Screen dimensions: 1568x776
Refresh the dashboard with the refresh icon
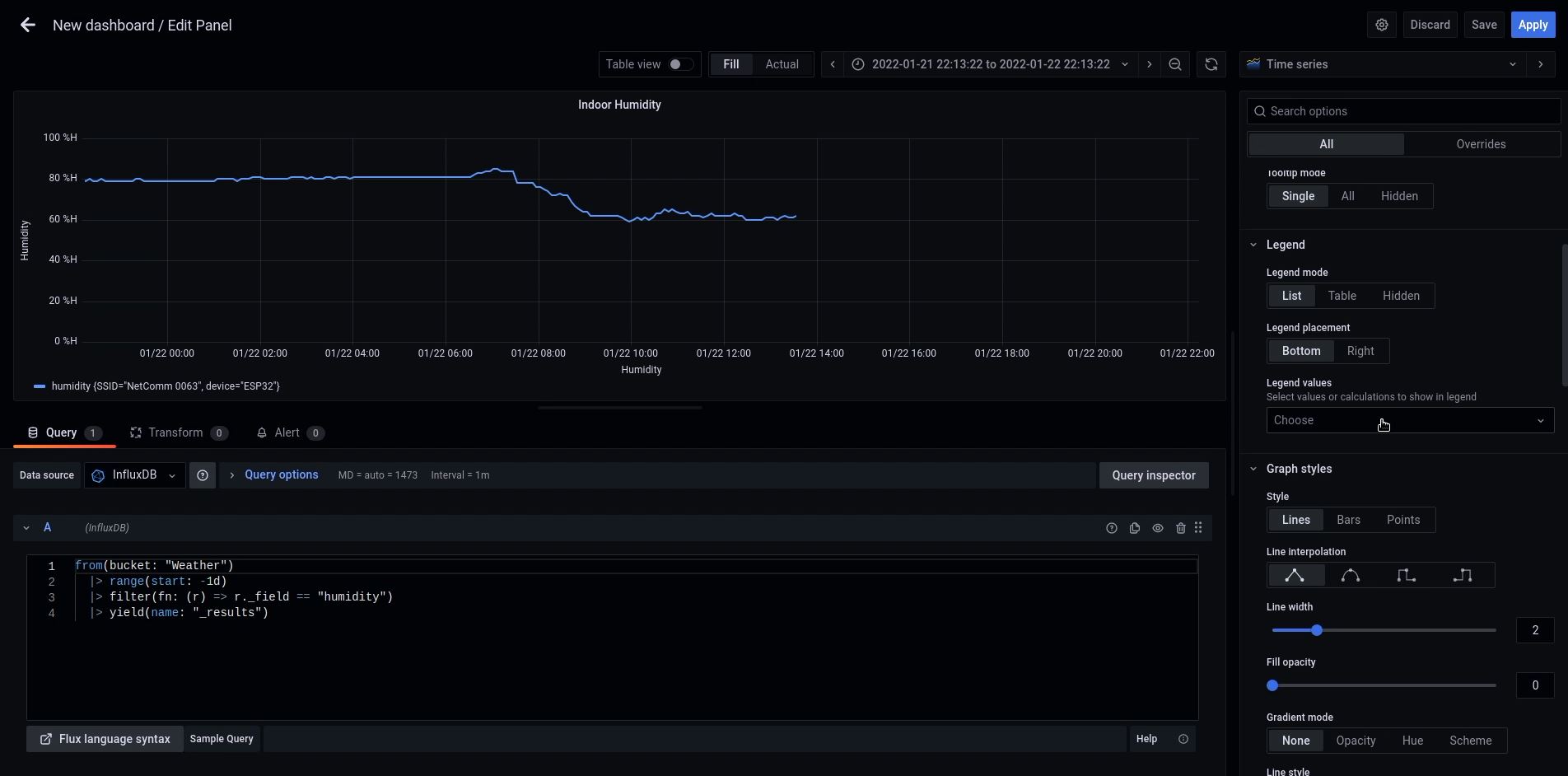coord(1211,64)
